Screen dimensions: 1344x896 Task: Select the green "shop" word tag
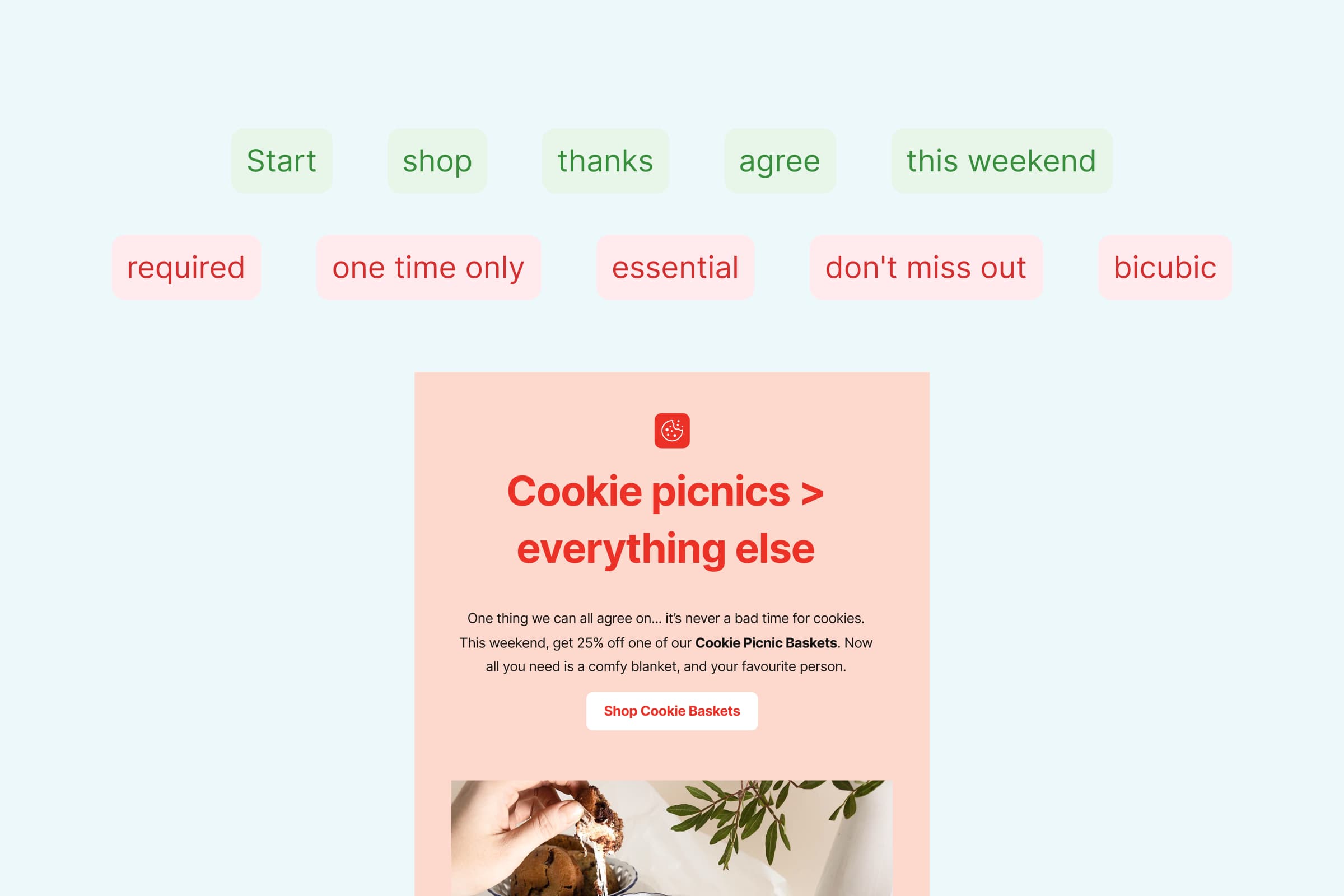coord(437,161)
